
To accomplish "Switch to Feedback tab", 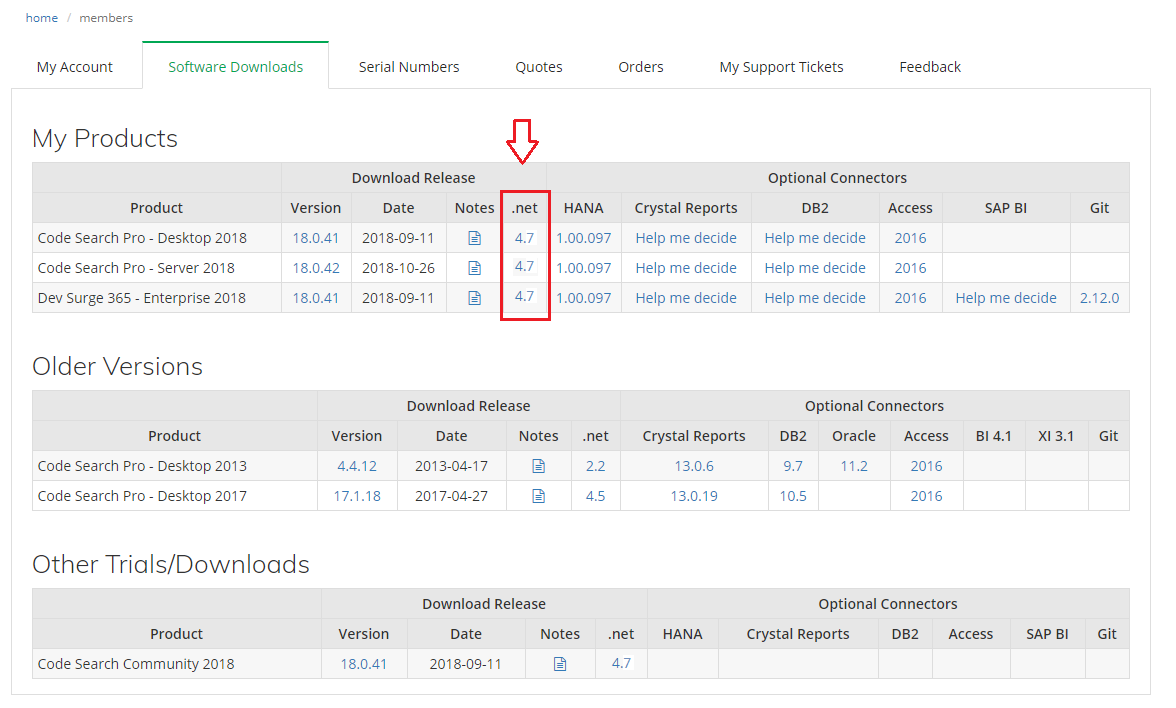I will pyautogui.click(x=930, y=67).
